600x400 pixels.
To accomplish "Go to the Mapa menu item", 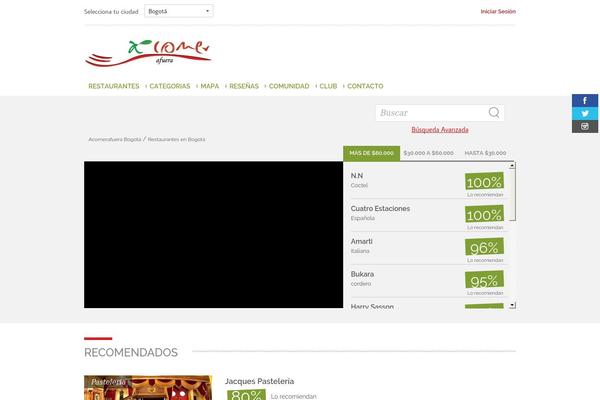I will point(210,86).
